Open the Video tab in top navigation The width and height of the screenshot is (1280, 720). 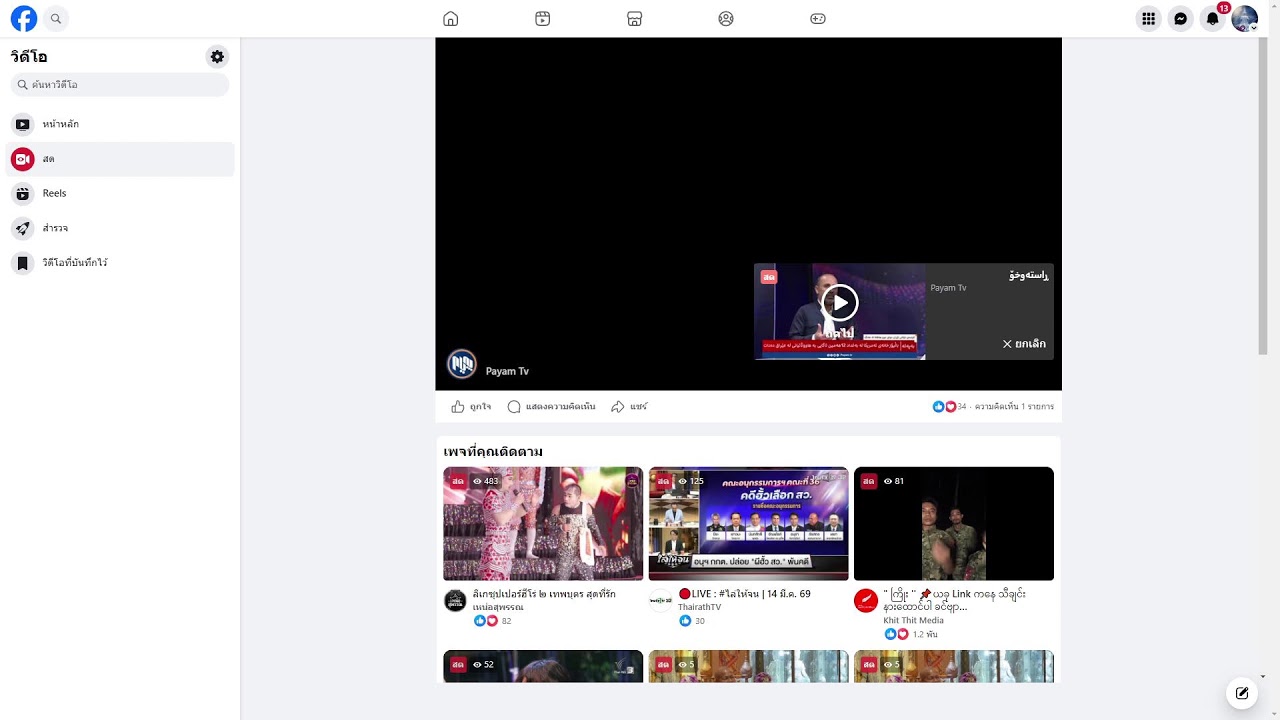coord(543,18)
